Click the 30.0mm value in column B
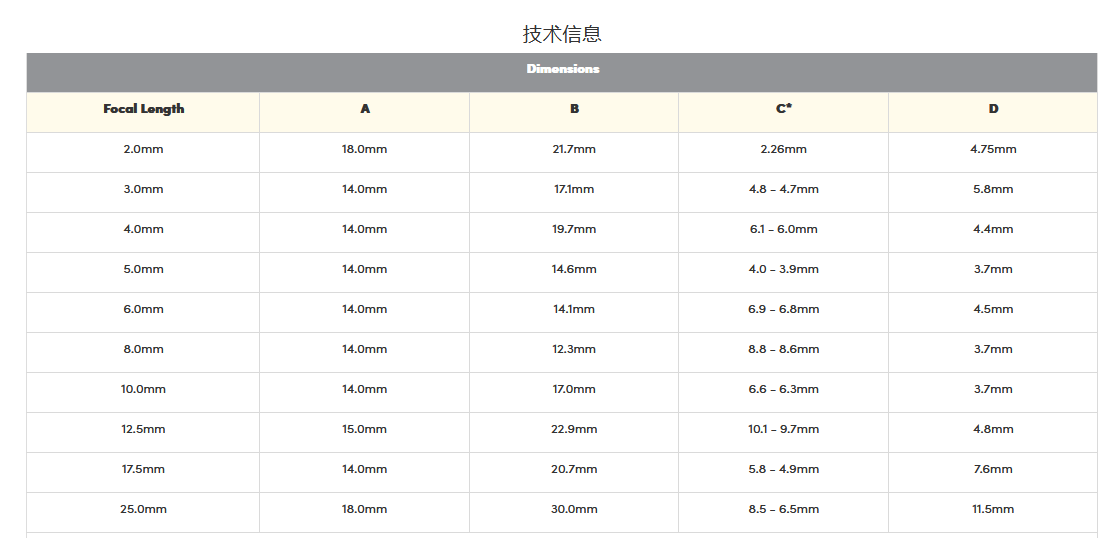This screenshot has height=538, width=1106. [x=574, y=509]
